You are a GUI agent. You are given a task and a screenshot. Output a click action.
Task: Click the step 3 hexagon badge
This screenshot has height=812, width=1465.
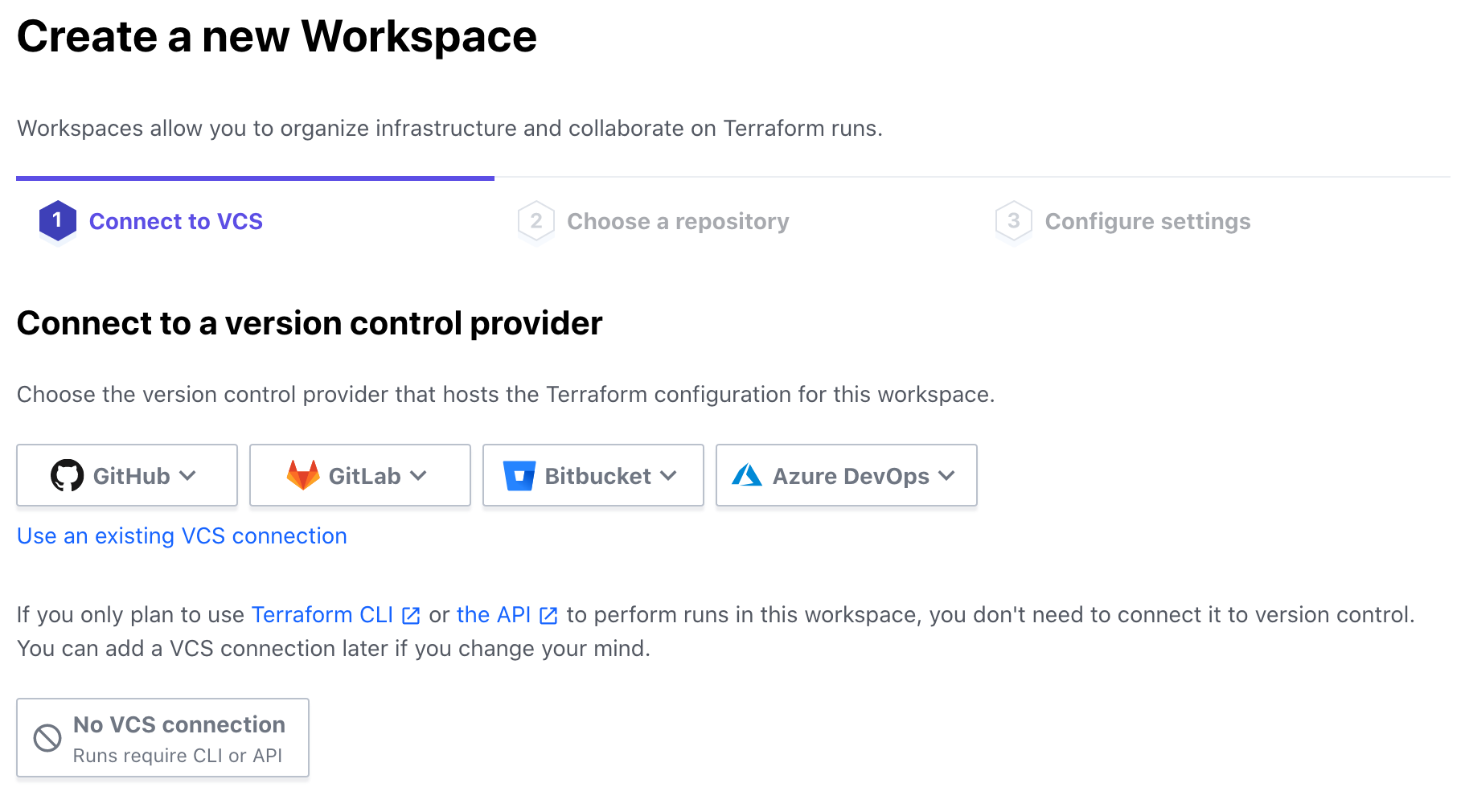pyautogui.click(x=1013, y=220)
